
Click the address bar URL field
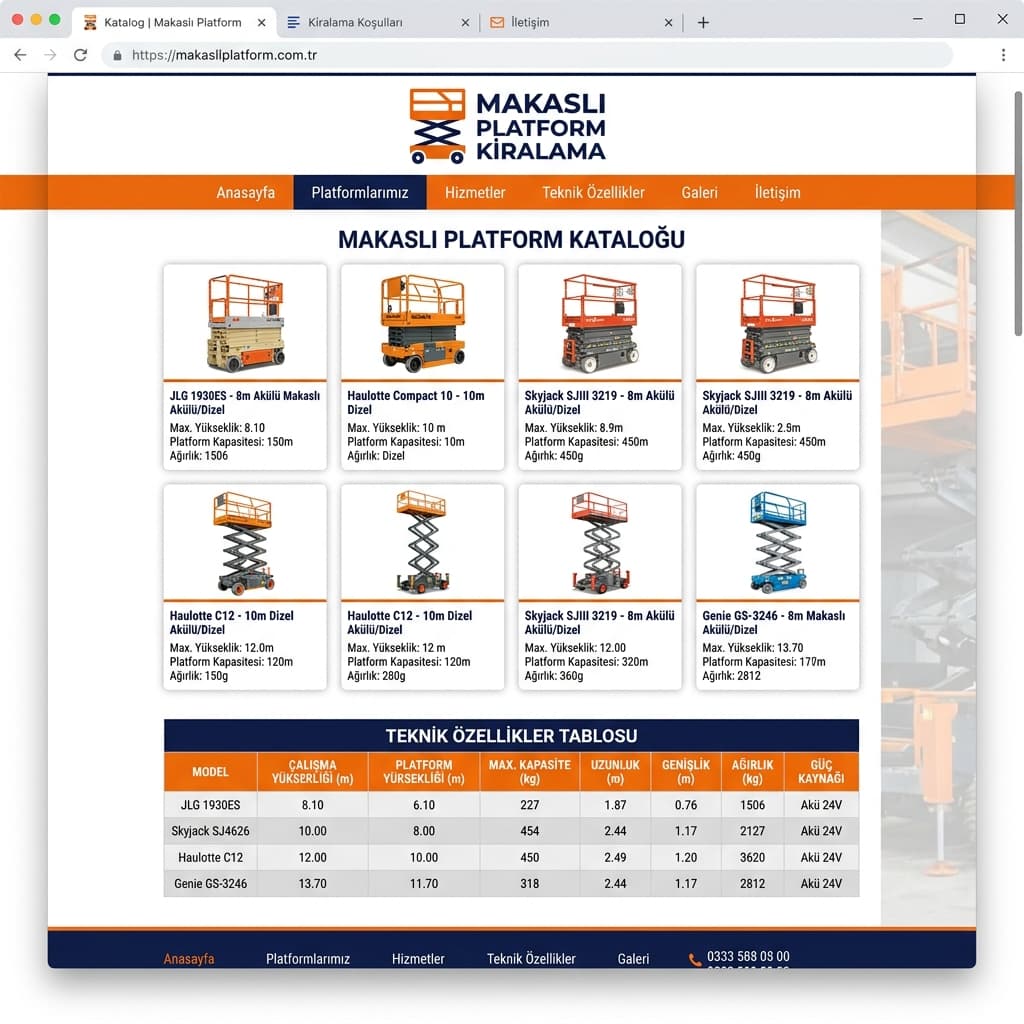tap(526, 55)
